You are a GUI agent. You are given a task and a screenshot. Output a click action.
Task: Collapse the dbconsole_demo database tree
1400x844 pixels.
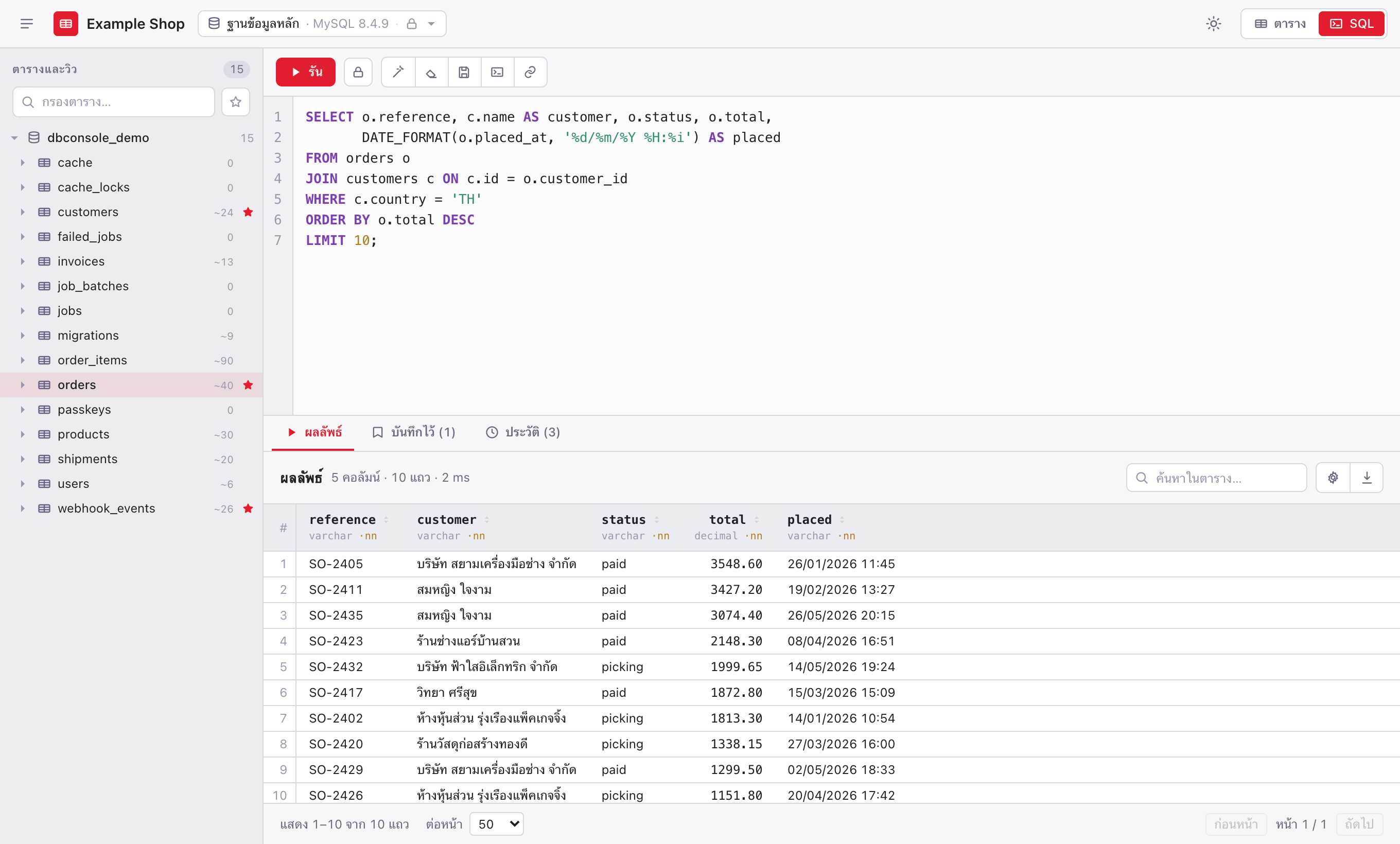click(x=14, y=137)
